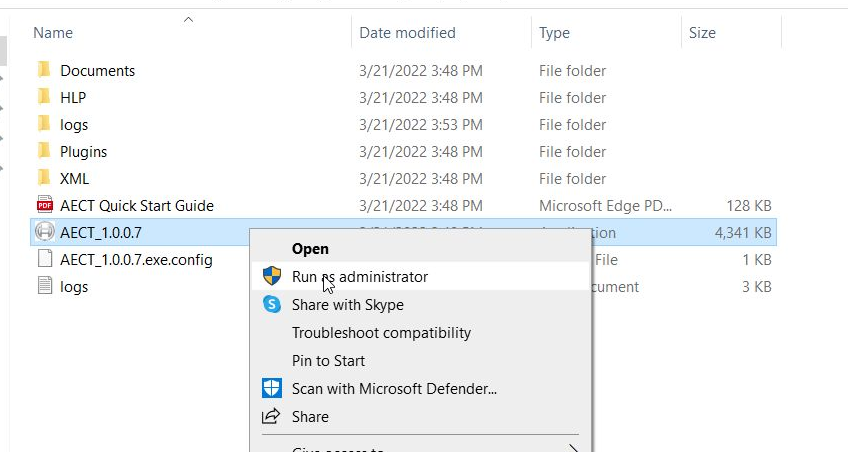
Task: Select Open from the context menu
Action: point(310,249)
